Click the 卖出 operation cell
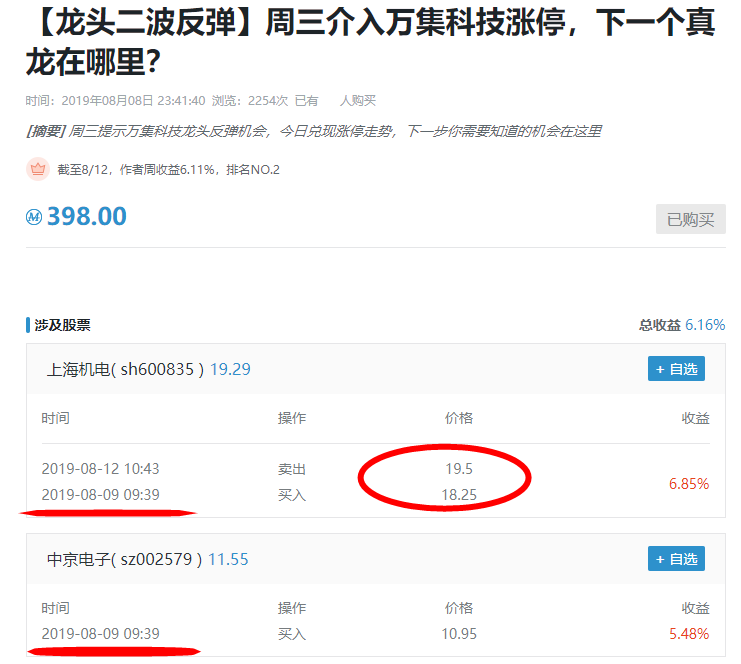 [292, 469]
